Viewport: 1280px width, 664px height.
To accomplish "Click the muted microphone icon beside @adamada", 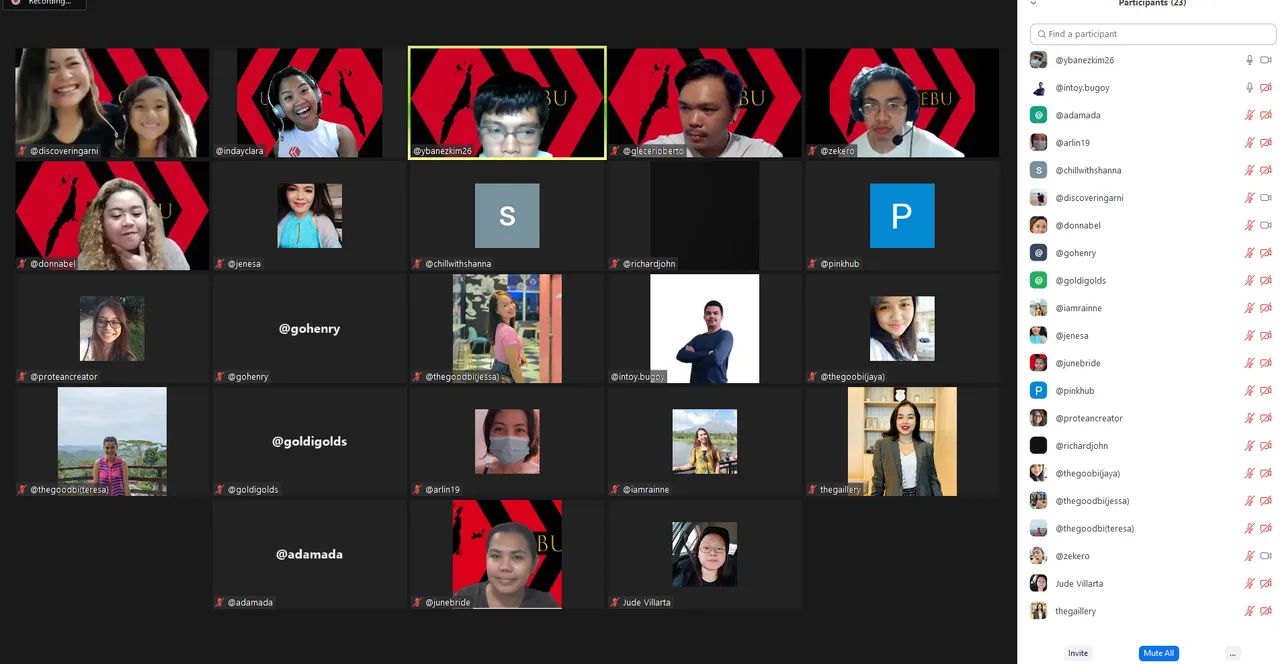I will point(1249,115).
